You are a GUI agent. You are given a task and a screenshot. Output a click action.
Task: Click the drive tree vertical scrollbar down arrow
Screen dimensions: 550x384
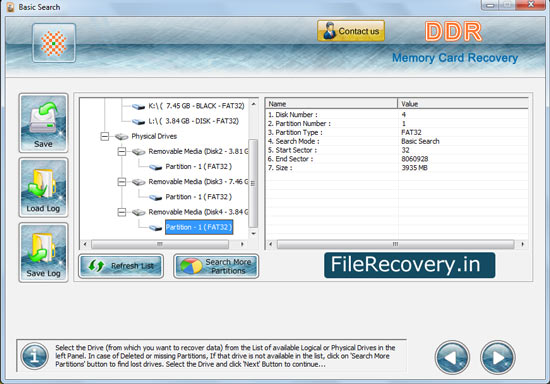253,233
